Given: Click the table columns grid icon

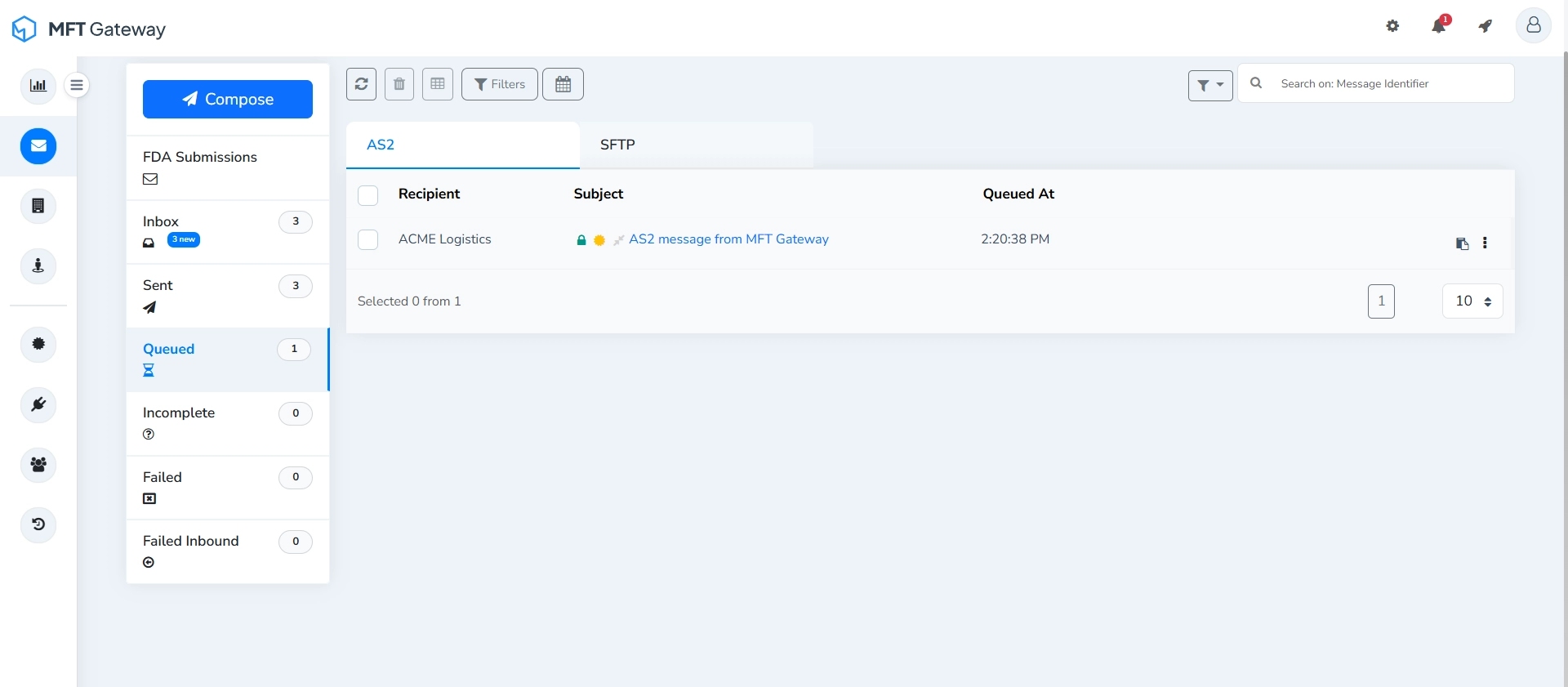Looking at the screenshot, I should click(x=438, y=84).
